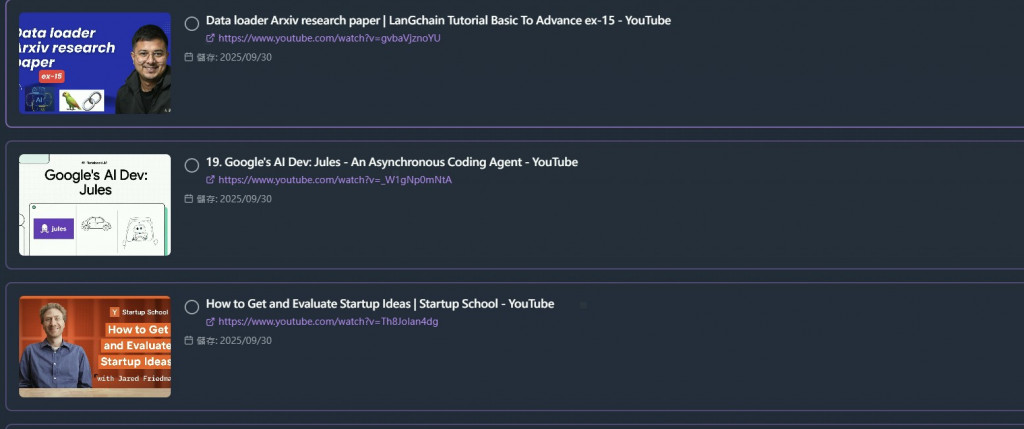Open link youtube.com/watch?v=gvbaVjznoYU
Image resolution: width=1024 pixels, height=429 pixels.
pos(329,39)
